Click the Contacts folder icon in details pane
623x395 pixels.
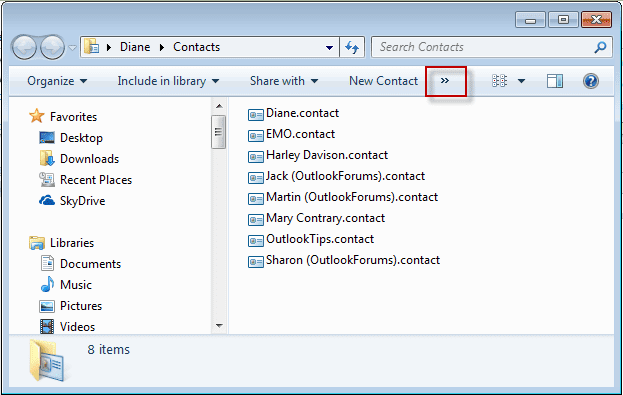(x=46, y=361)
